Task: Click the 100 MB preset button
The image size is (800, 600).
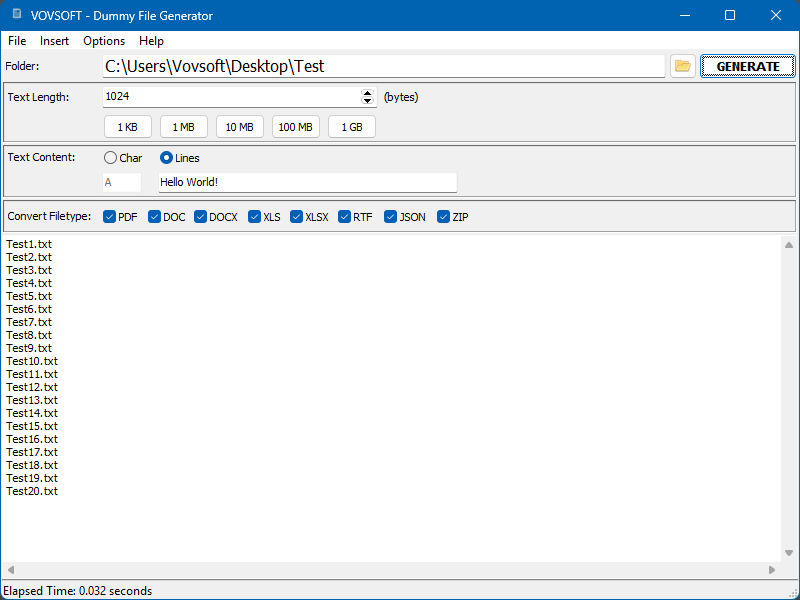Action: tap(296, 126)
